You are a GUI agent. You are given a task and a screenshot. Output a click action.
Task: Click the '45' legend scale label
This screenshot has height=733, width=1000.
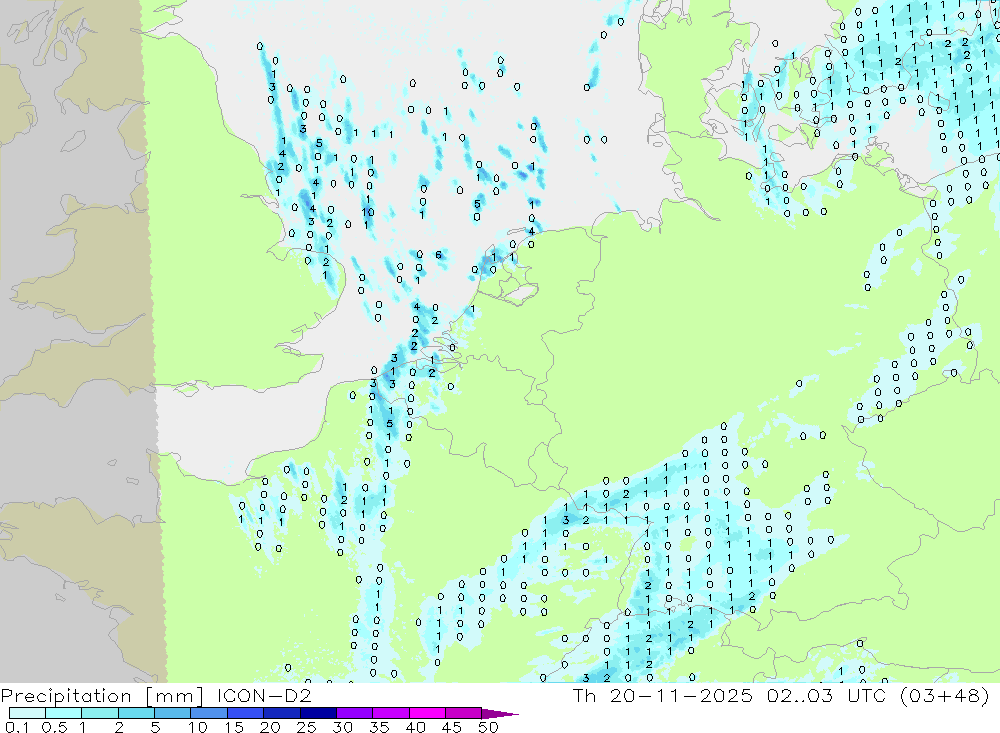click(x=452, y=727)
